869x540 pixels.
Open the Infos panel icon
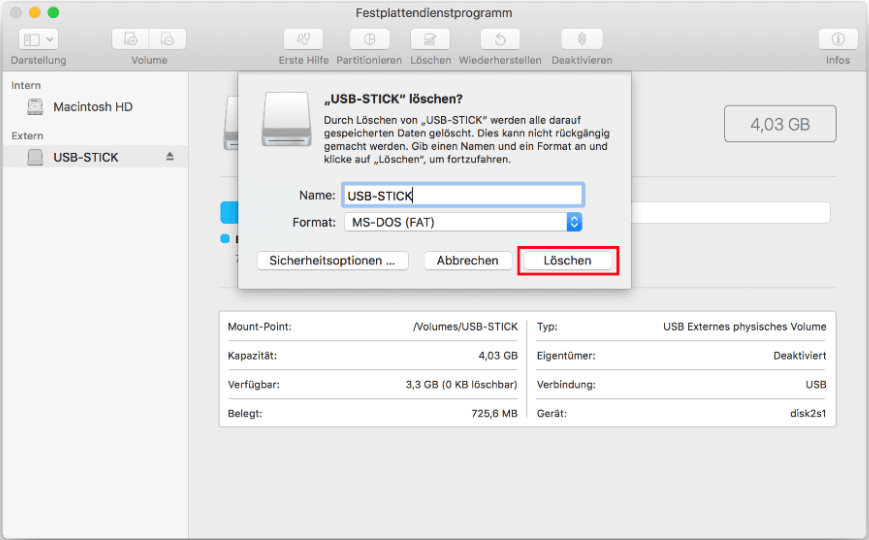(x=837, y=39)
